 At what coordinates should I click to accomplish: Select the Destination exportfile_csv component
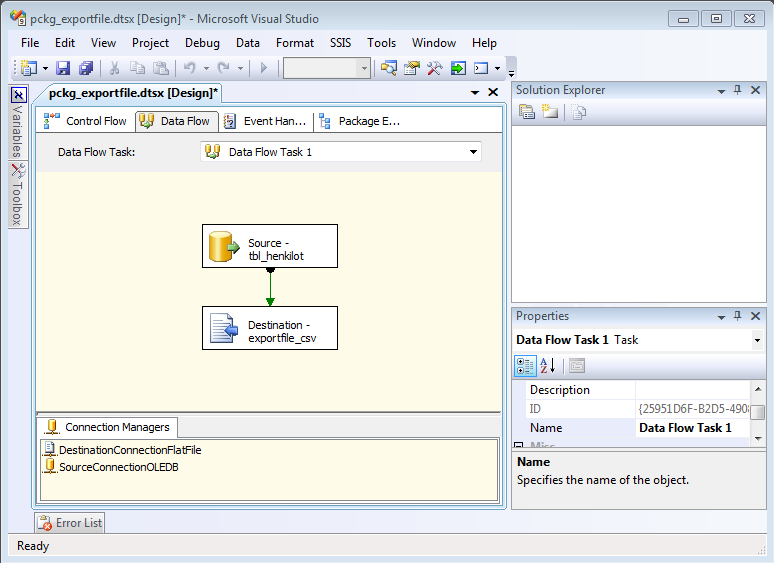(x=270, y=328)
